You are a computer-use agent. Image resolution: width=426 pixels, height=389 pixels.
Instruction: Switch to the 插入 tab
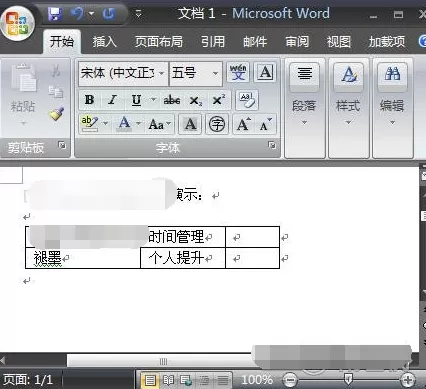tap(105, 42)
